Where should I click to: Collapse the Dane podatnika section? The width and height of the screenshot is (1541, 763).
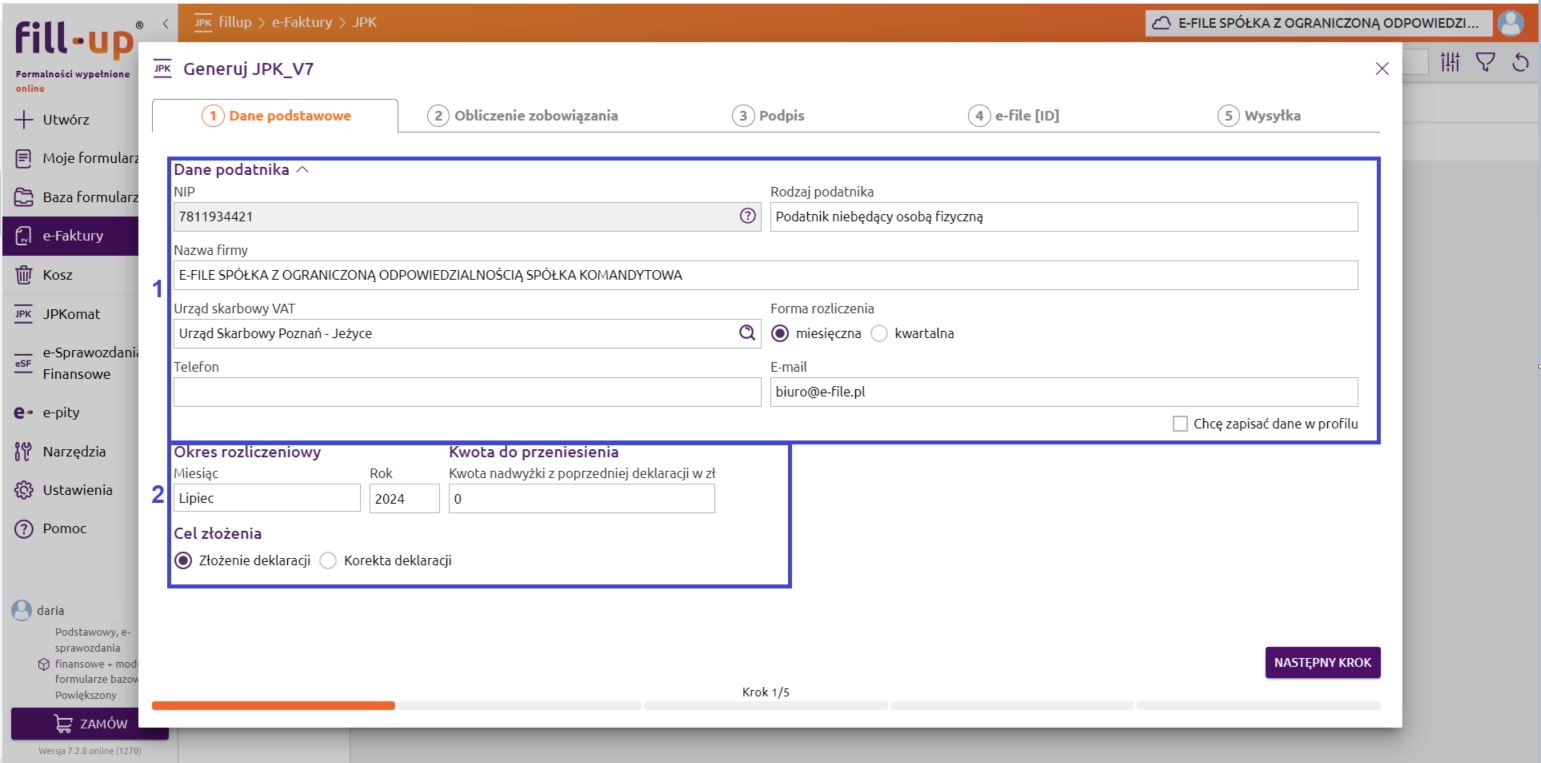pyautogui.click(x=302, y=170)
